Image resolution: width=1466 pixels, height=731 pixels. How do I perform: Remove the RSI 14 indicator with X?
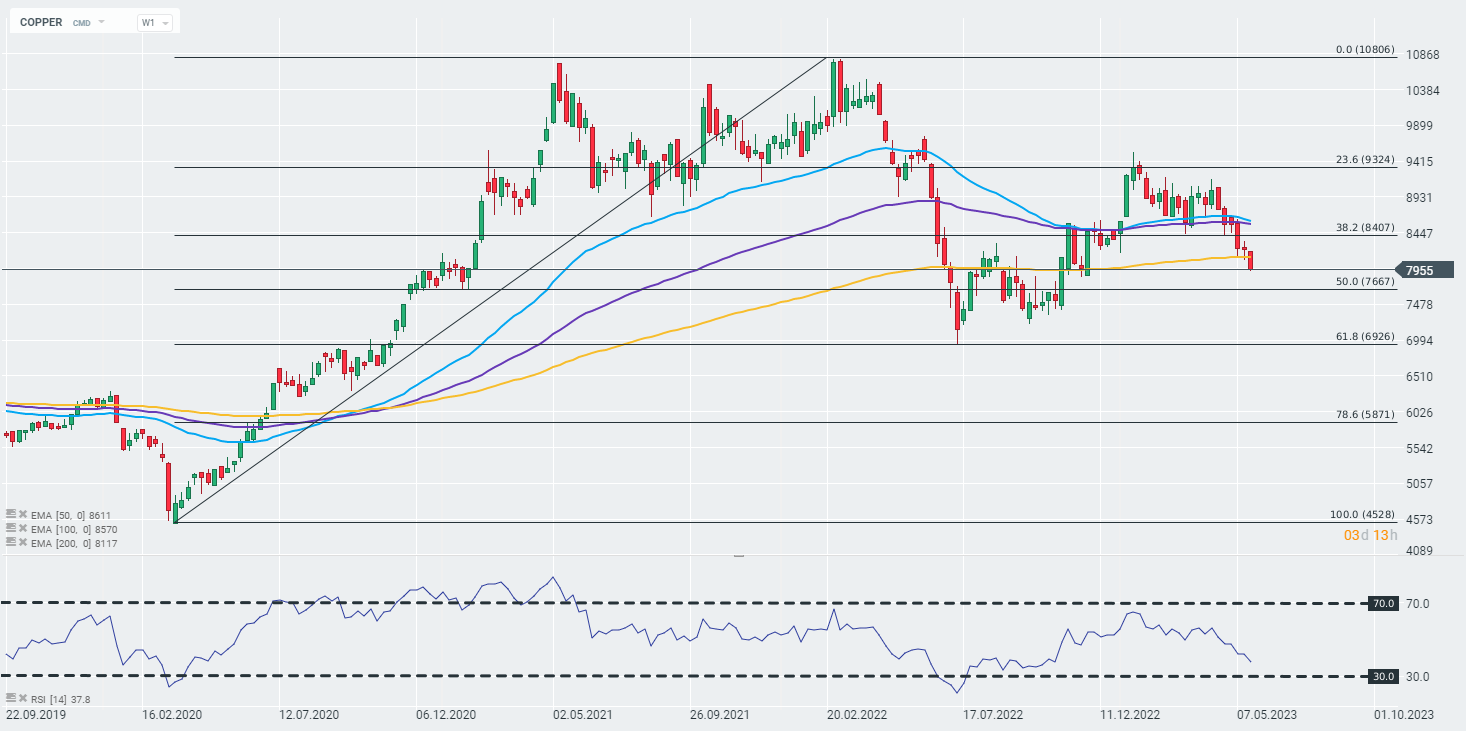(x=23, y=699)
